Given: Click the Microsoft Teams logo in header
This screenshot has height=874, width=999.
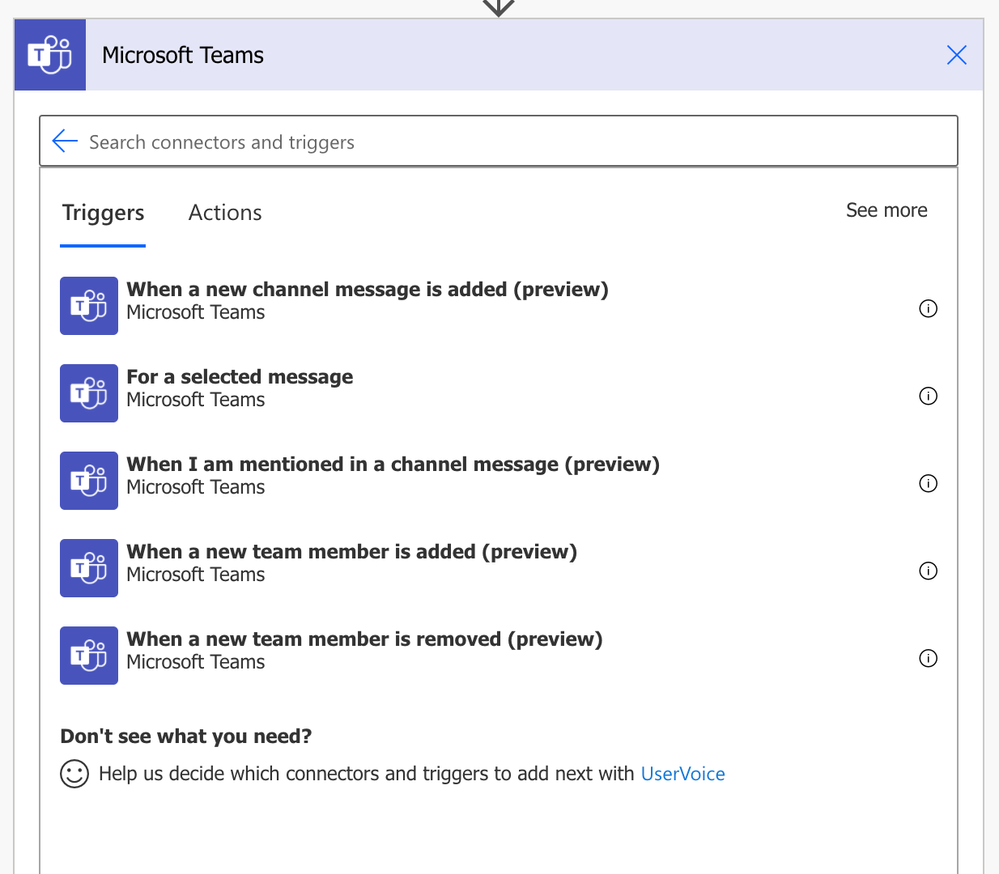Looking at the screenshot, I should coord(50,55).
